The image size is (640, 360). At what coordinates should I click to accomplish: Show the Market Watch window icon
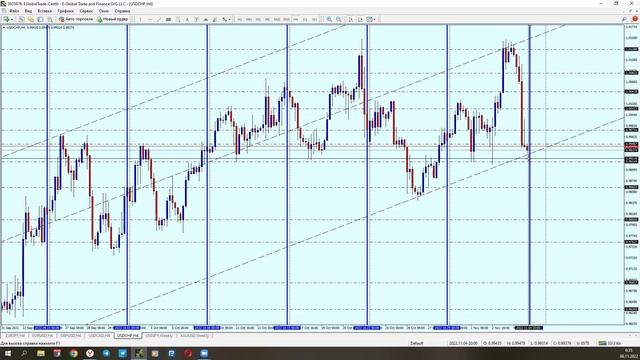point(31,19)
